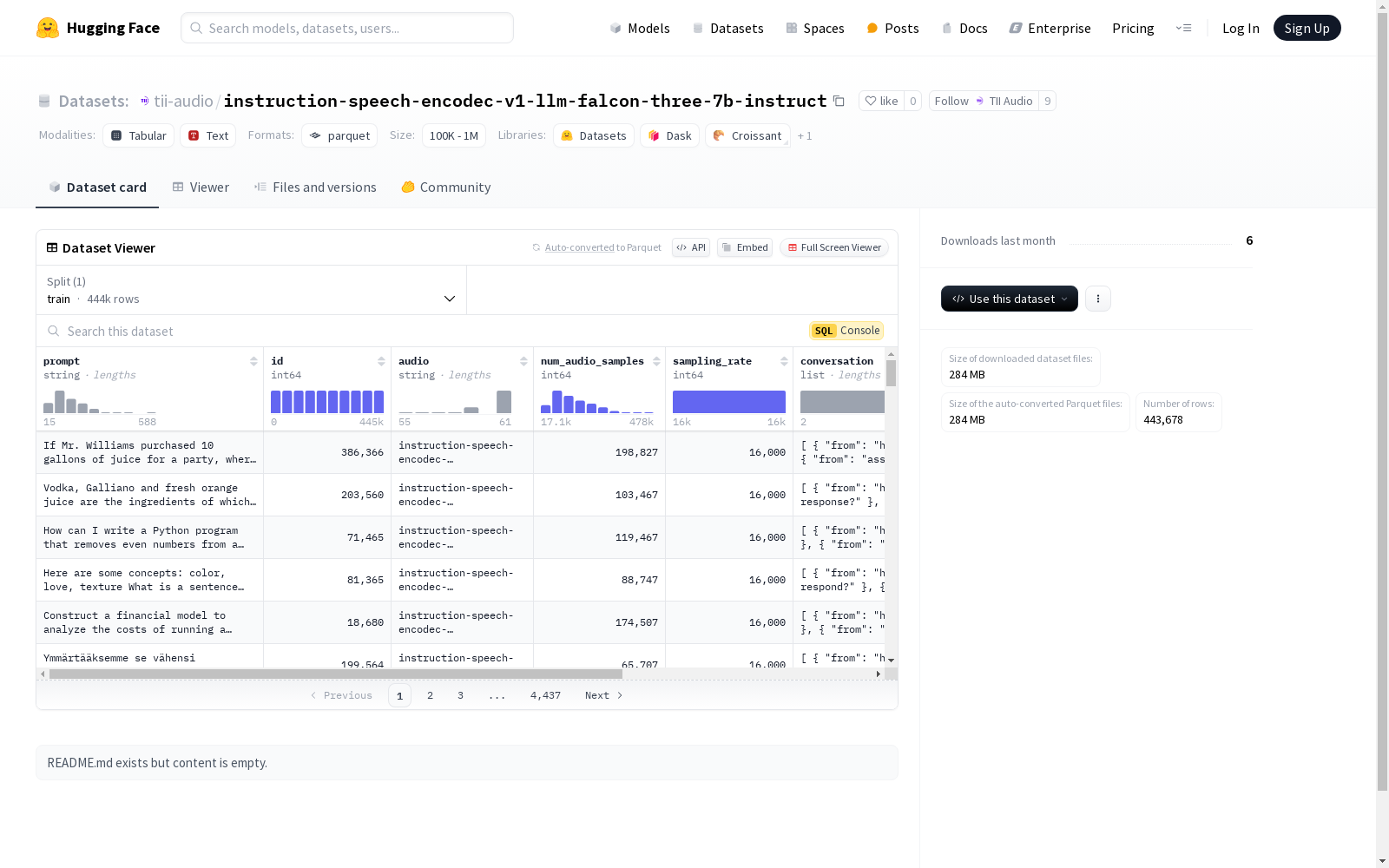Click the Croissant library tag

coord(748,135)
